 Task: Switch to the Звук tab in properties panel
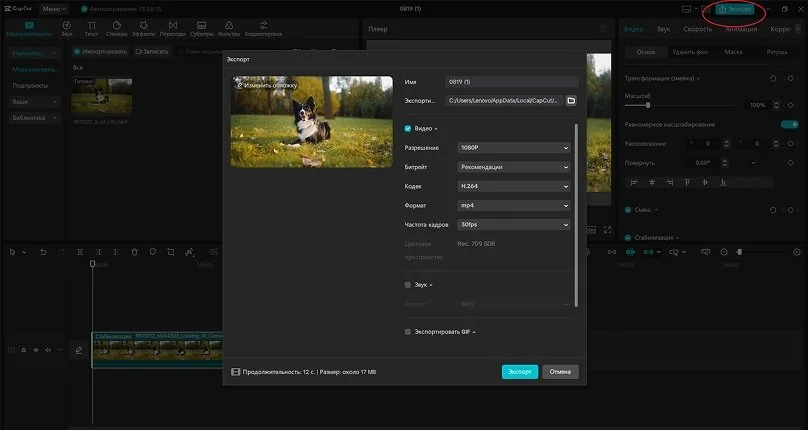[663, 29]
